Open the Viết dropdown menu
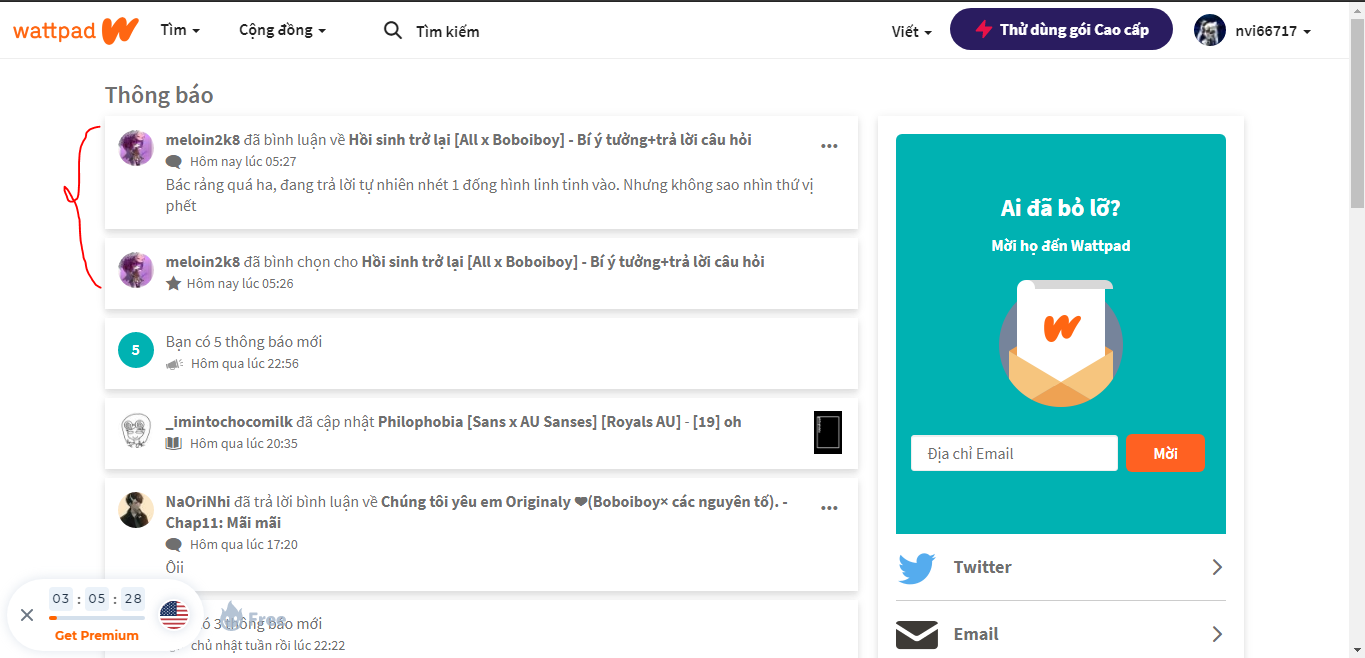Viewport: 1365px width, 658px height. point(911,31)
